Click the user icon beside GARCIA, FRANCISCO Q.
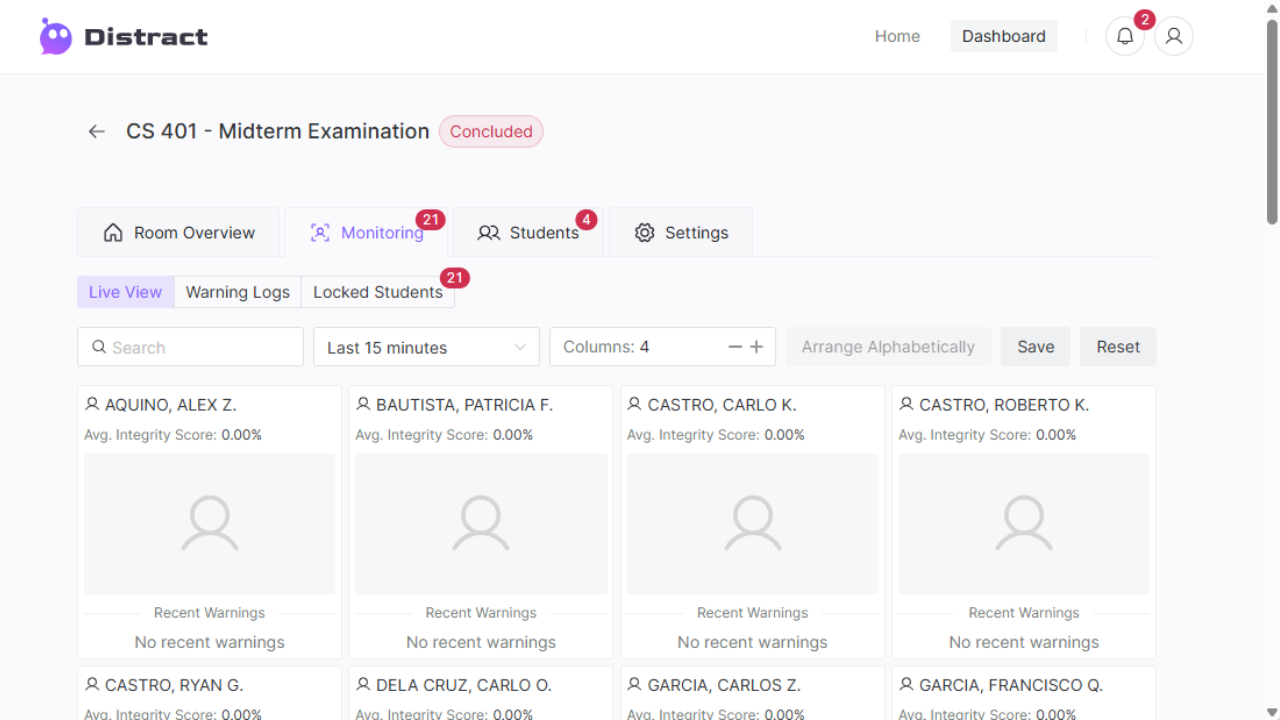1280x720 pixels. click(x=906, y=684)
